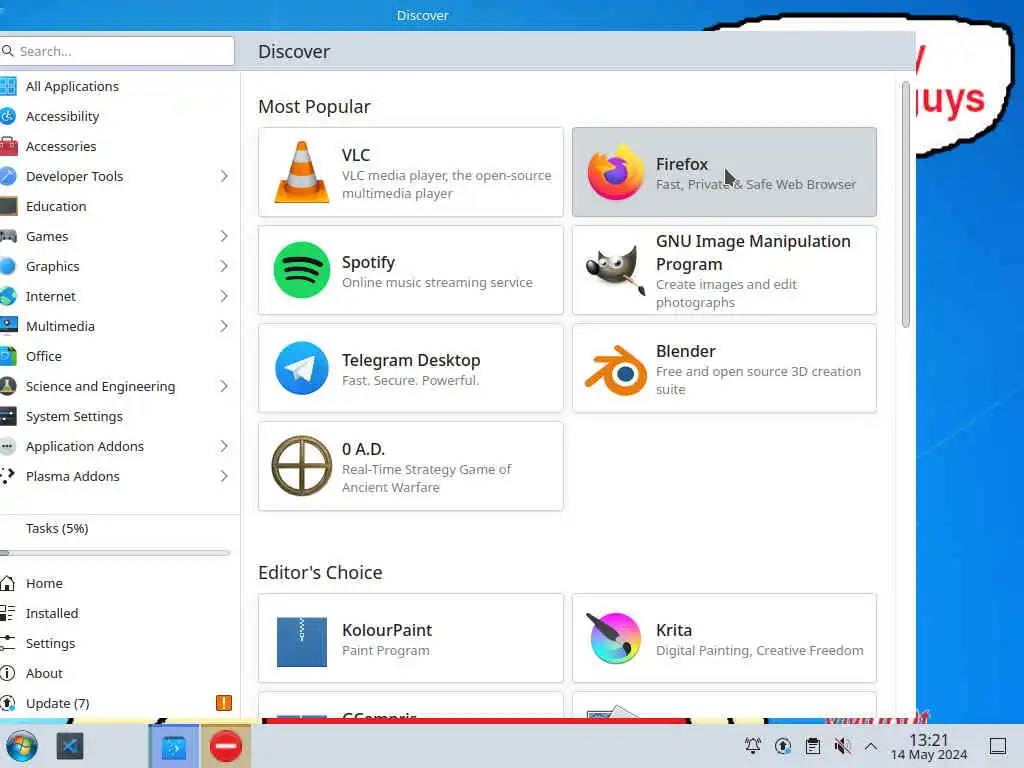Click the Firefox logo icon
Image resolution: width=1024 pixels, height=768 pixels.
click(x=615, y=172)
